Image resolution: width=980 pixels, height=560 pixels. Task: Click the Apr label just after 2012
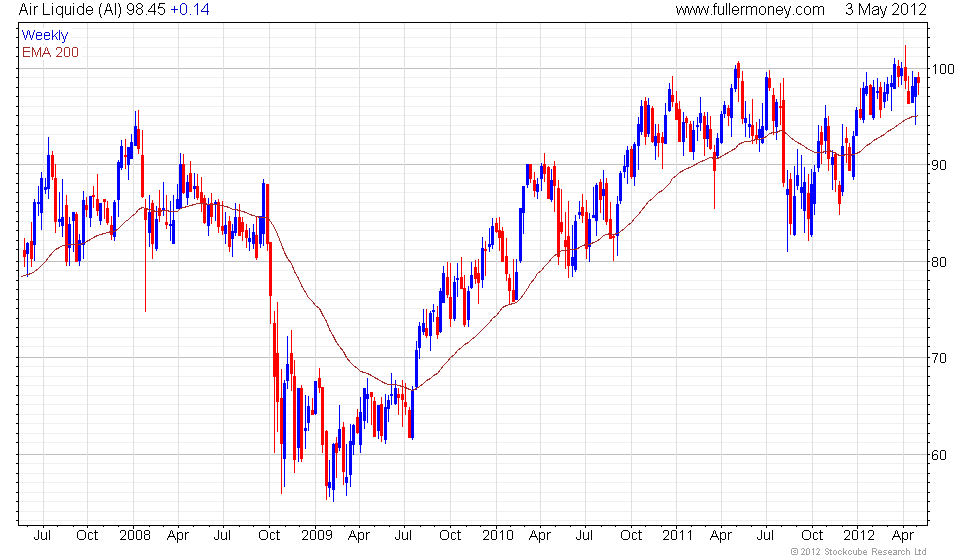(902, 536)
